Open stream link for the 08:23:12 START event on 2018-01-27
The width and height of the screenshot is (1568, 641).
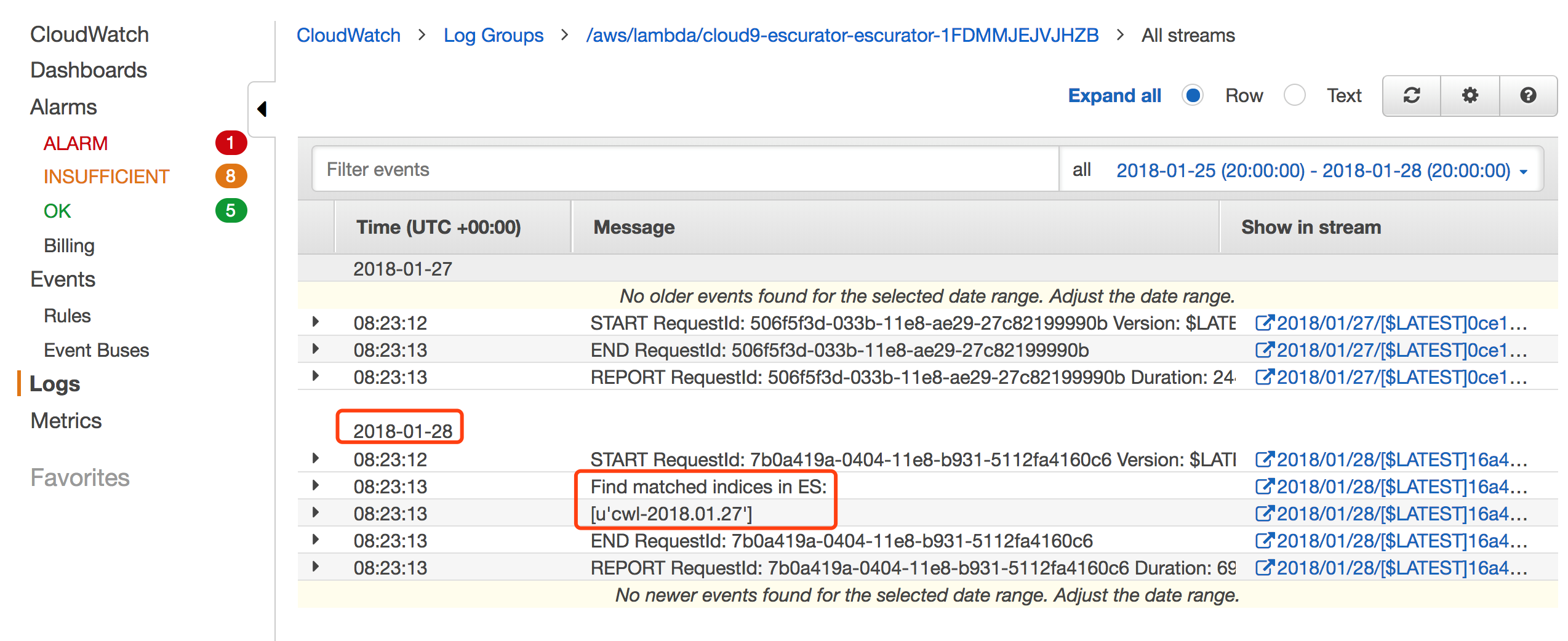(1391, 323)
